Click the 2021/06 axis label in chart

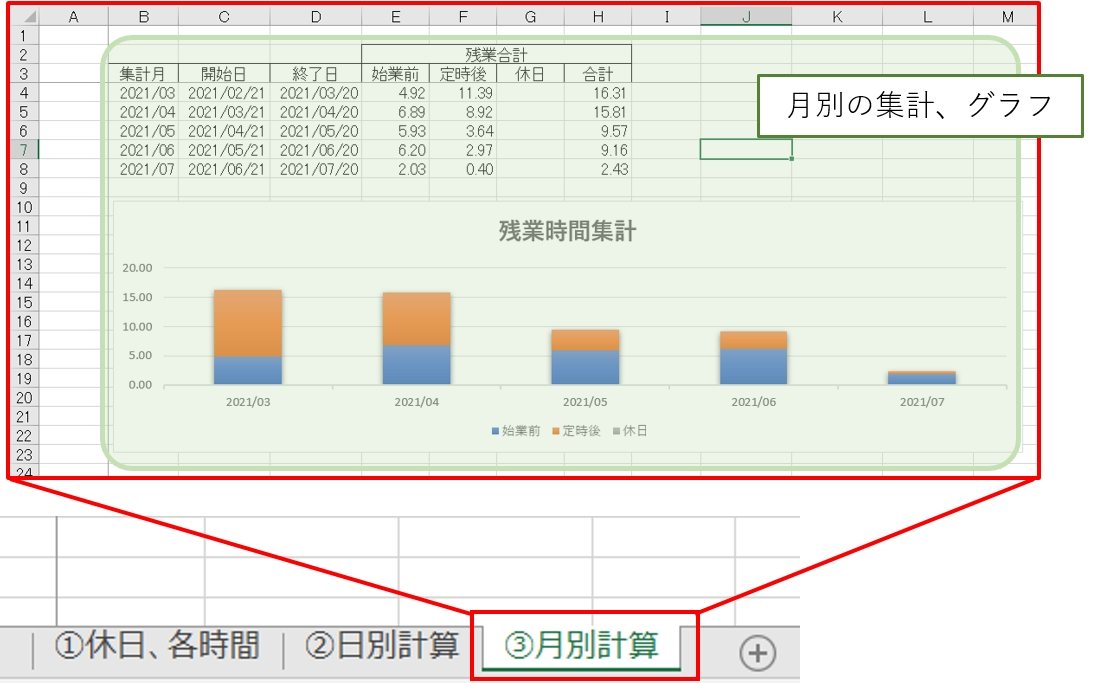click(x=753, y=402)
